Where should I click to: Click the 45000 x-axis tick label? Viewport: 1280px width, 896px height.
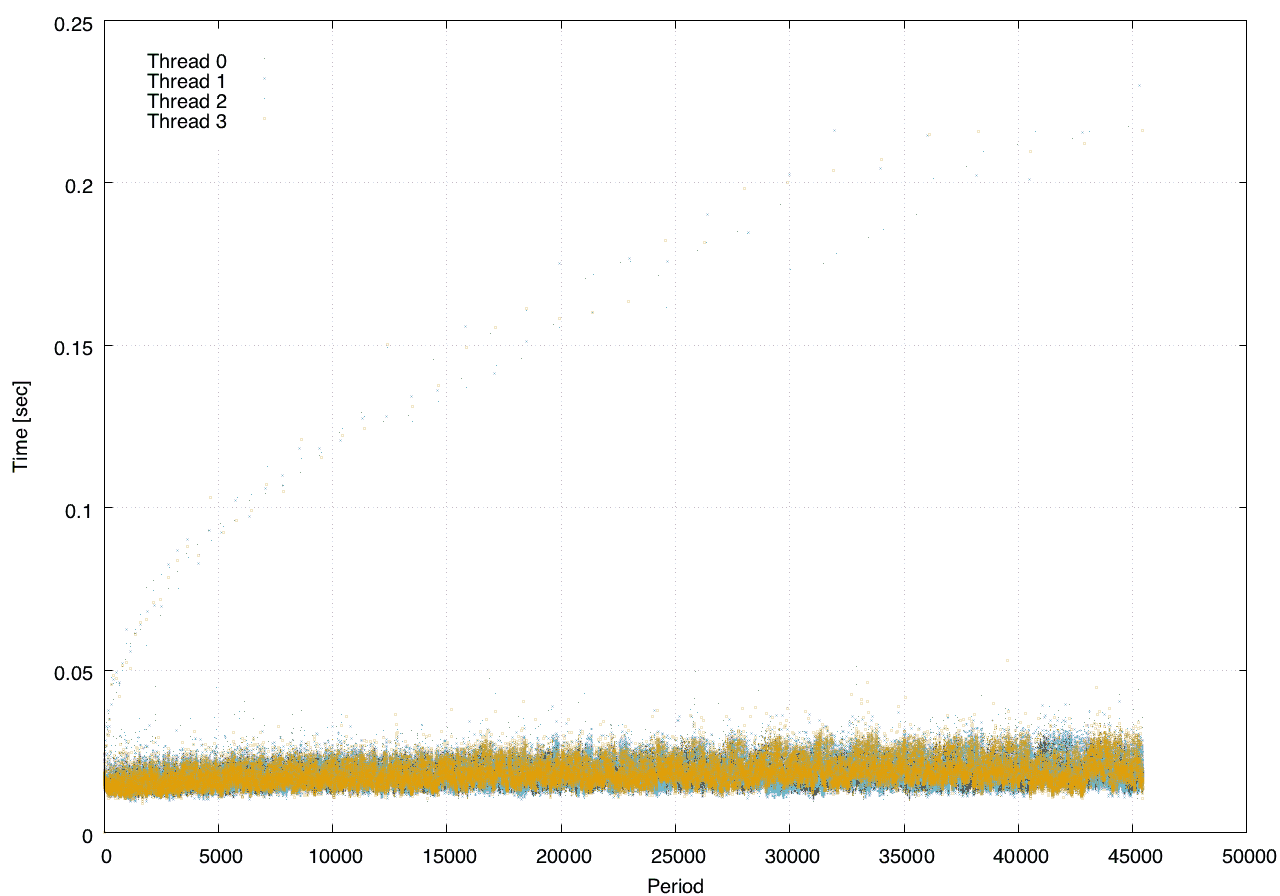point(1132,856)
